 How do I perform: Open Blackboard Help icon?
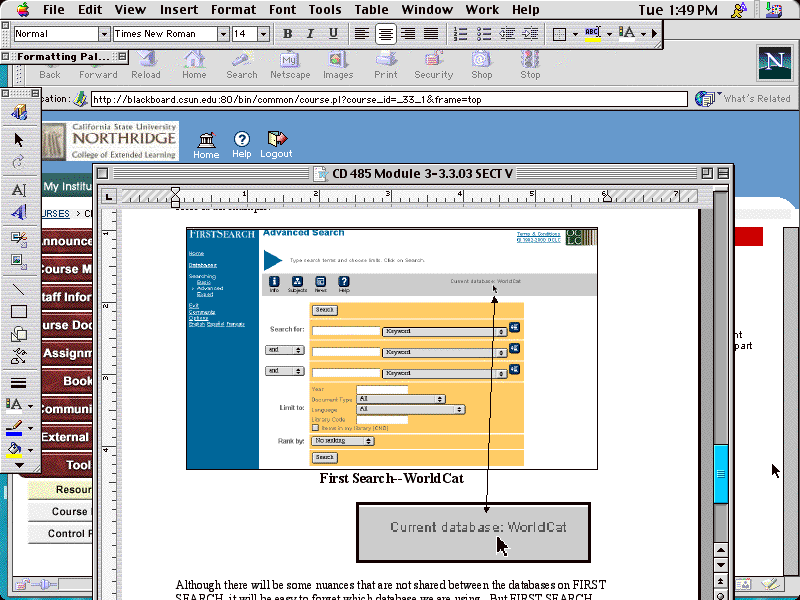(x=242, y=145)
